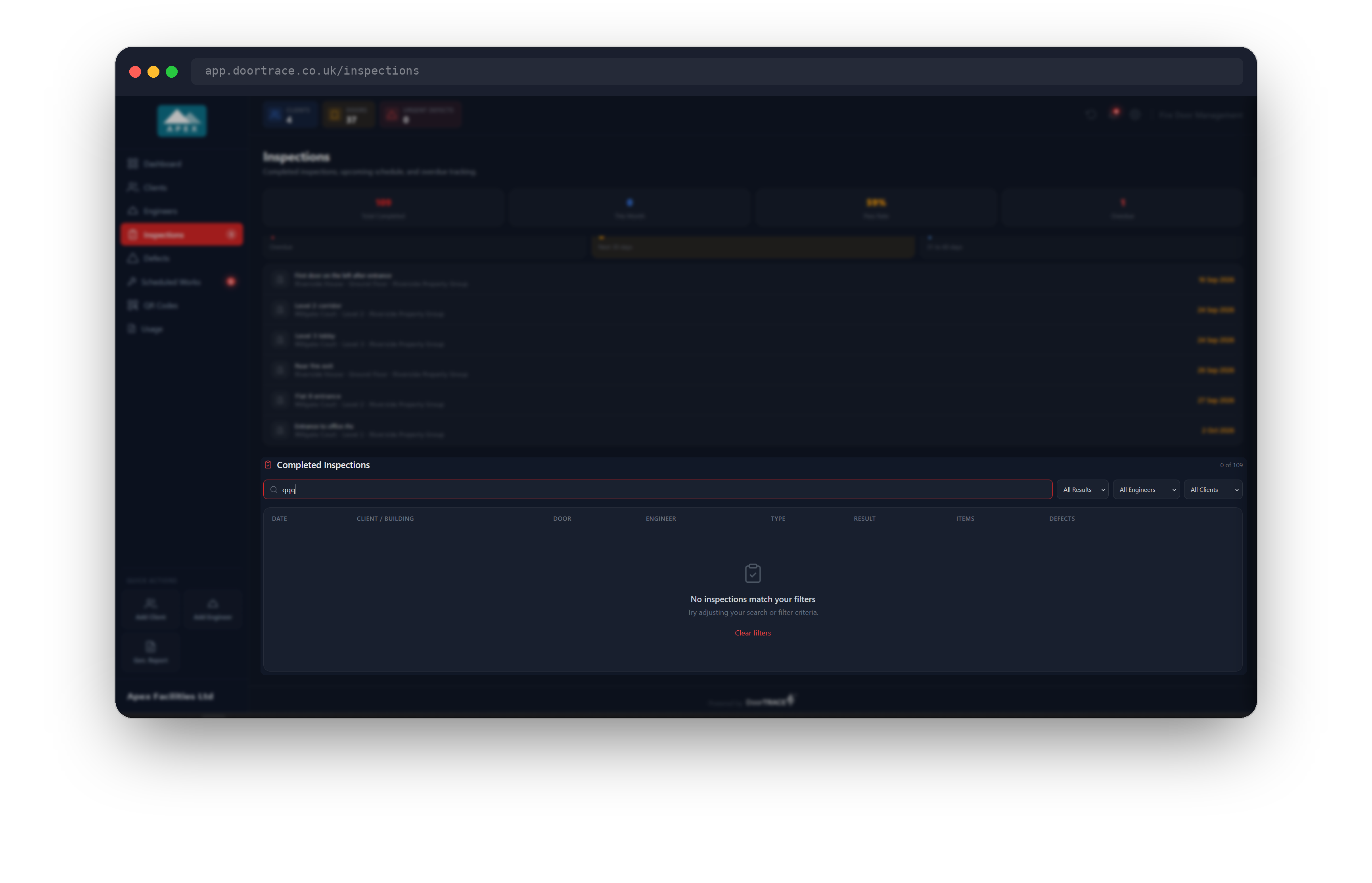This screenshot has width=1372, height=883.
Task: Open the All Clients filter dropdown
Action: (1213, 489)
